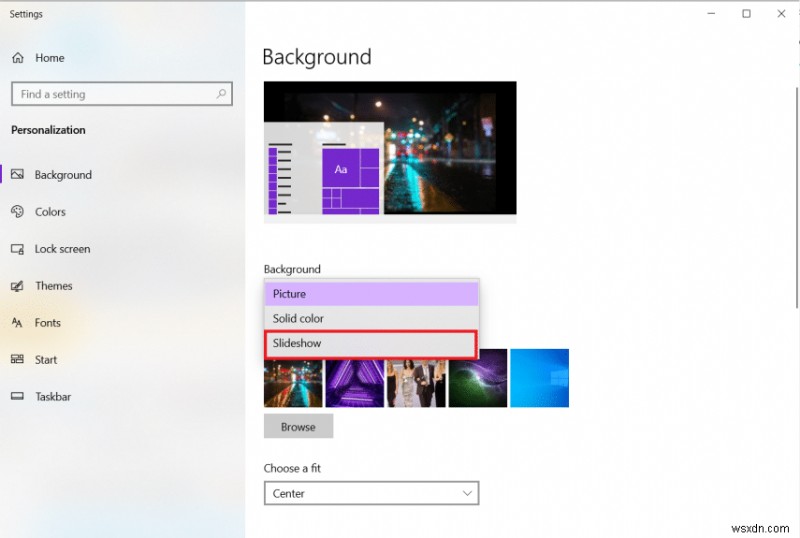
Task: Click the Themes brush icon
Action: [17, 286]
